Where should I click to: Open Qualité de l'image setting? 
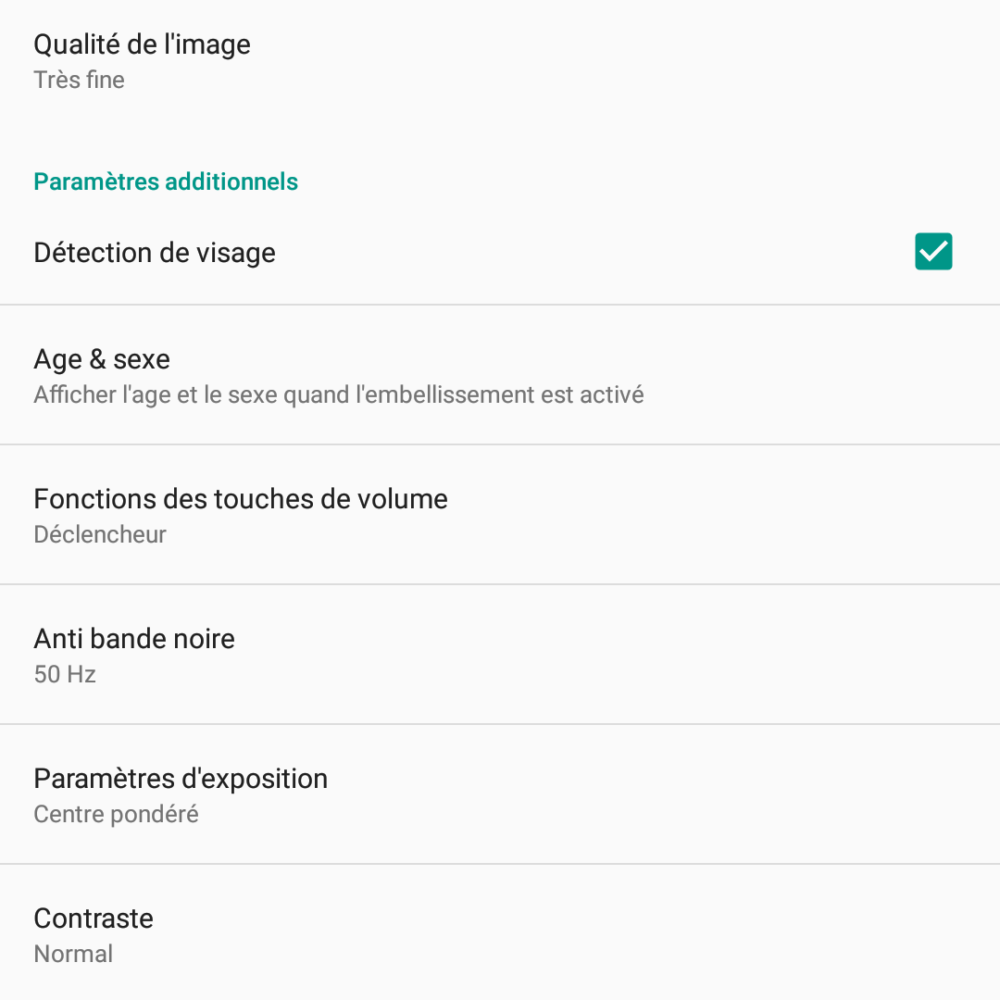[x=500, y=62]
